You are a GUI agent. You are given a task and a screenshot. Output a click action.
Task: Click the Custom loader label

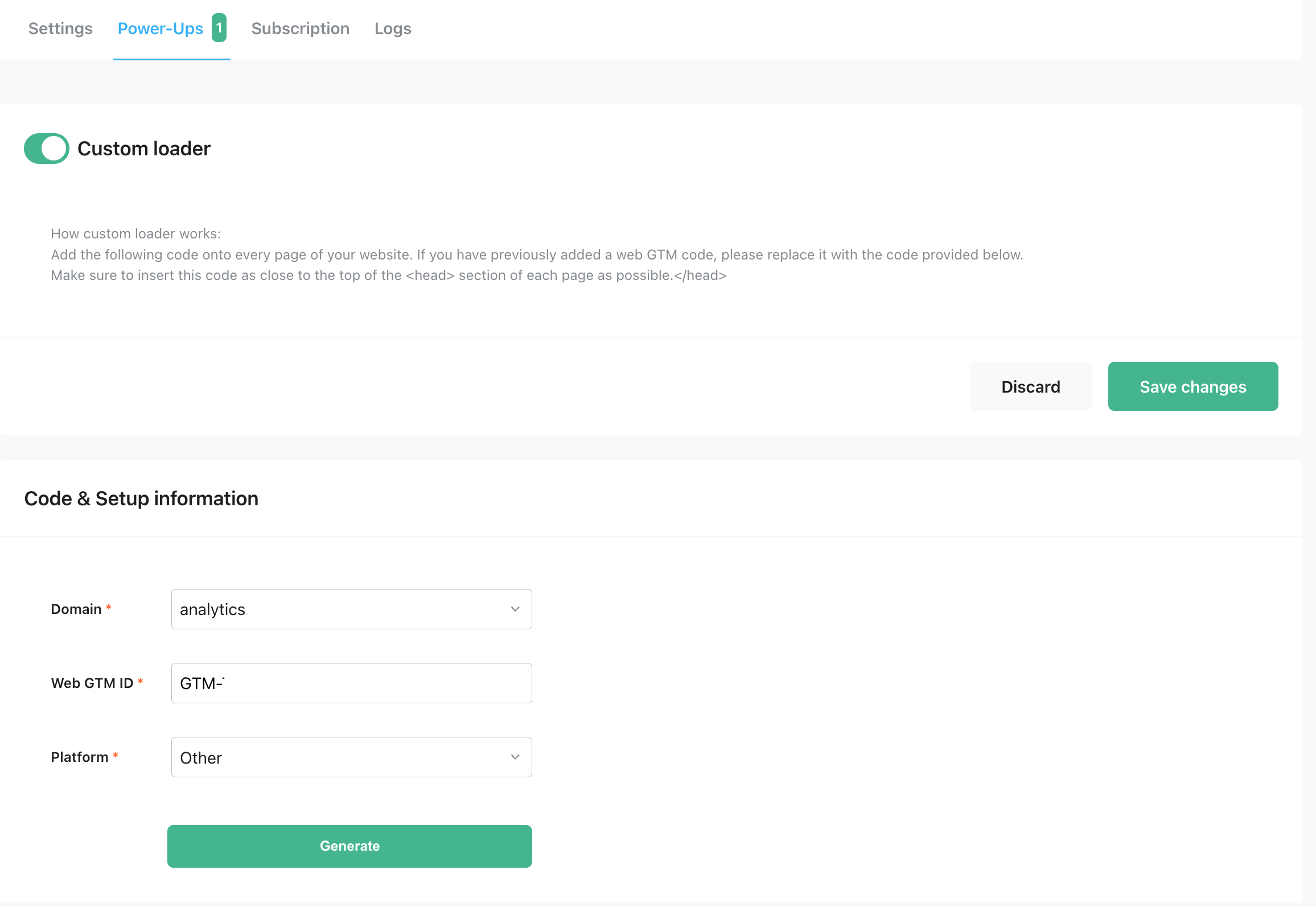[x=144, y=148]
